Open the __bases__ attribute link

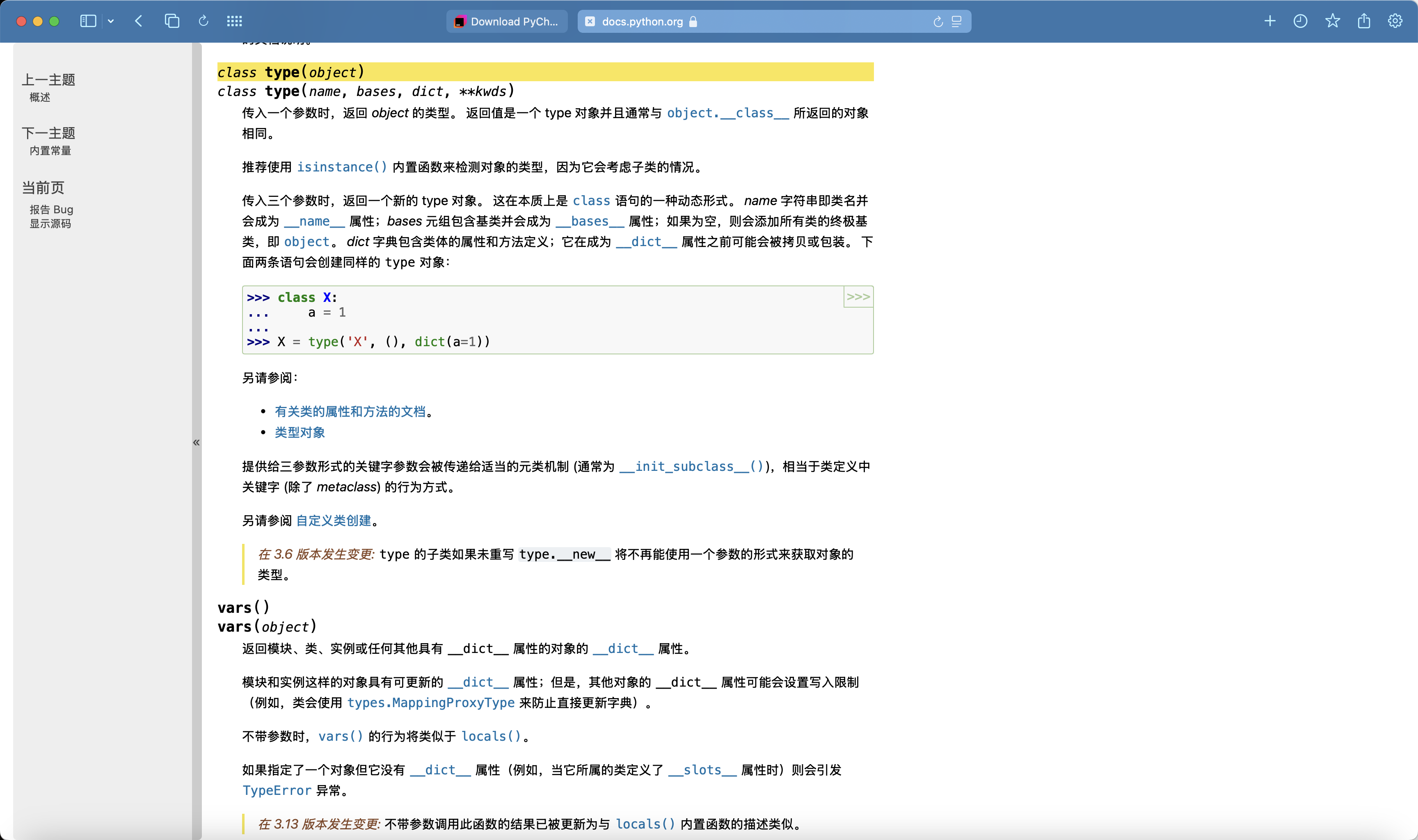coord(590,221)
